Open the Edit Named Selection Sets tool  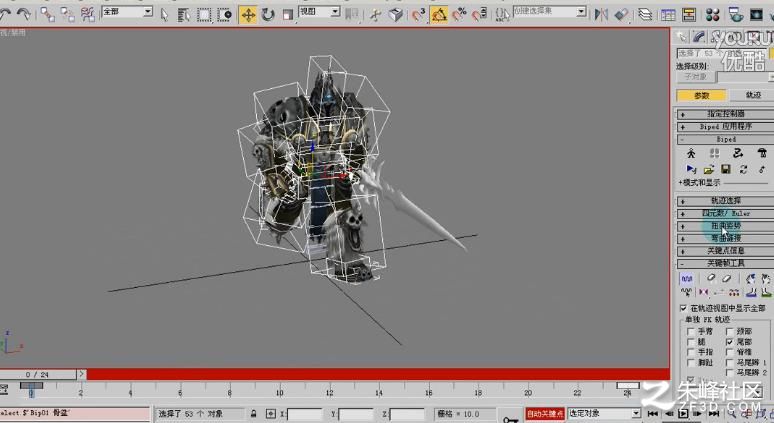[x=503, y=15]
